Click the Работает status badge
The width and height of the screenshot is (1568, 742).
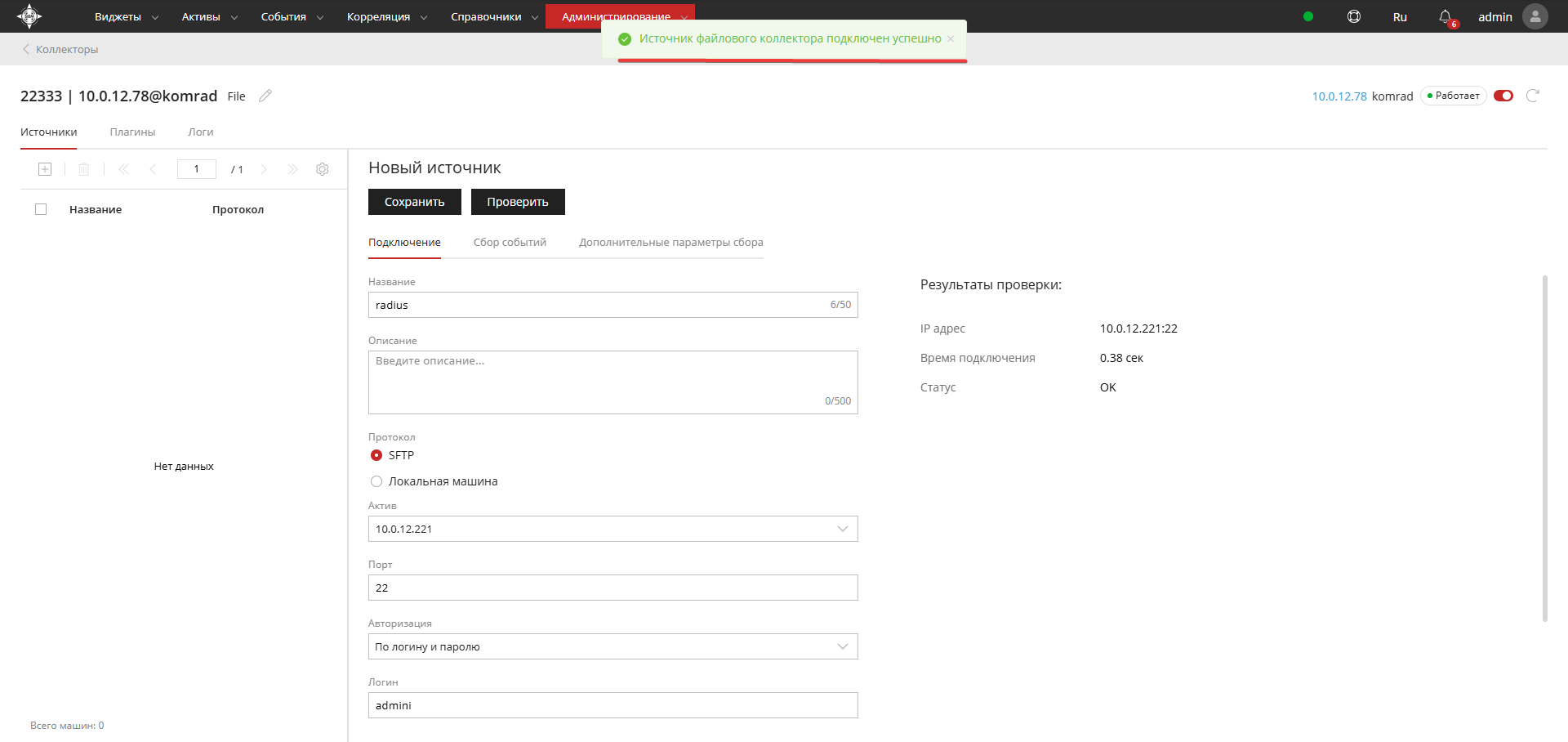(x=1454, y=96)
